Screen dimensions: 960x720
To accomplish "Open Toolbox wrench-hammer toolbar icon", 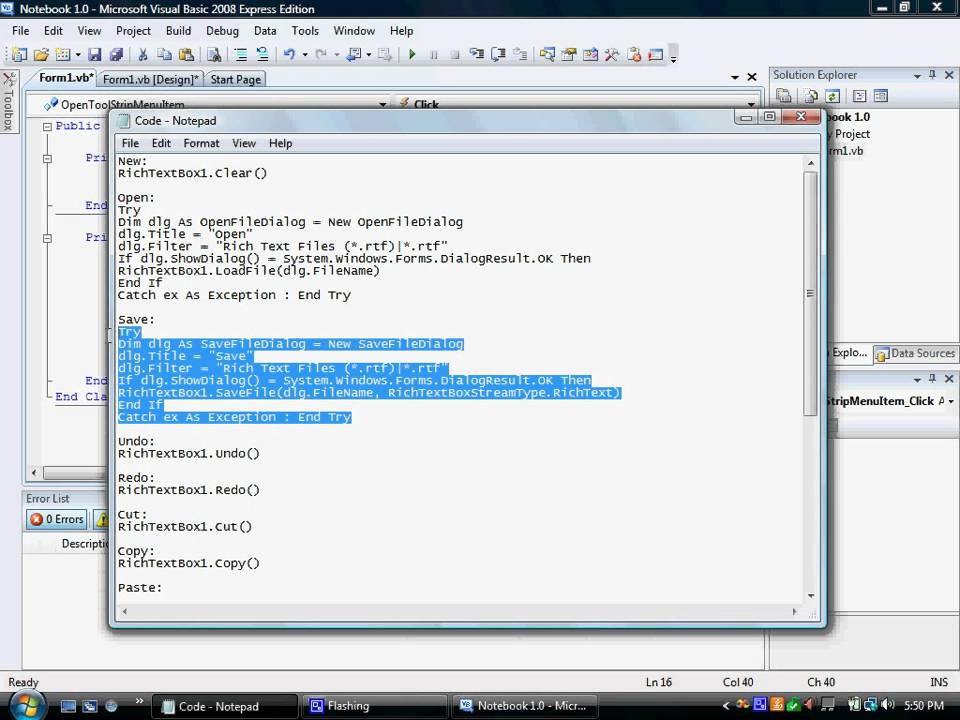I will coord(612,54).
